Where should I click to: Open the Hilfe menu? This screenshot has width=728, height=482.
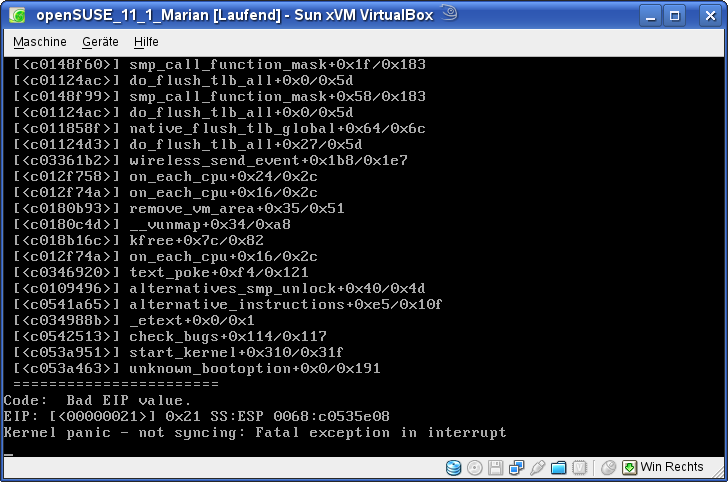146,42
